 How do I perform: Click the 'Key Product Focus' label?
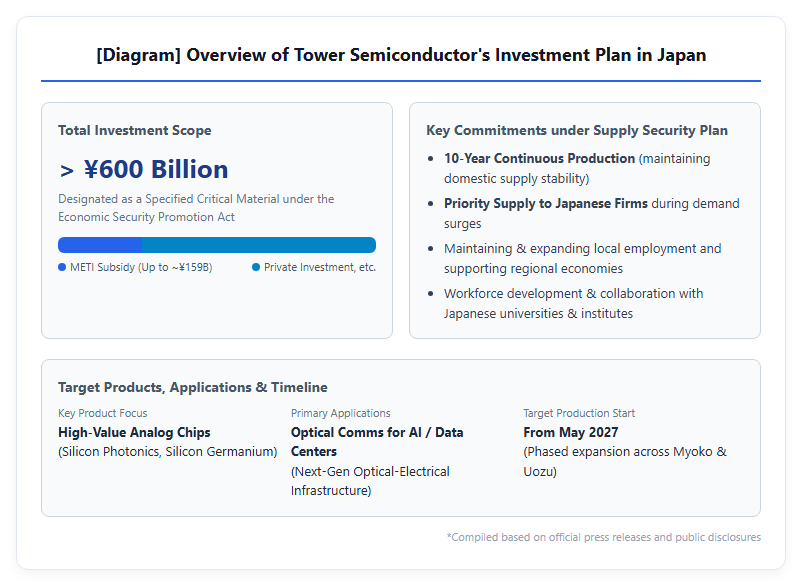(103, 413)
